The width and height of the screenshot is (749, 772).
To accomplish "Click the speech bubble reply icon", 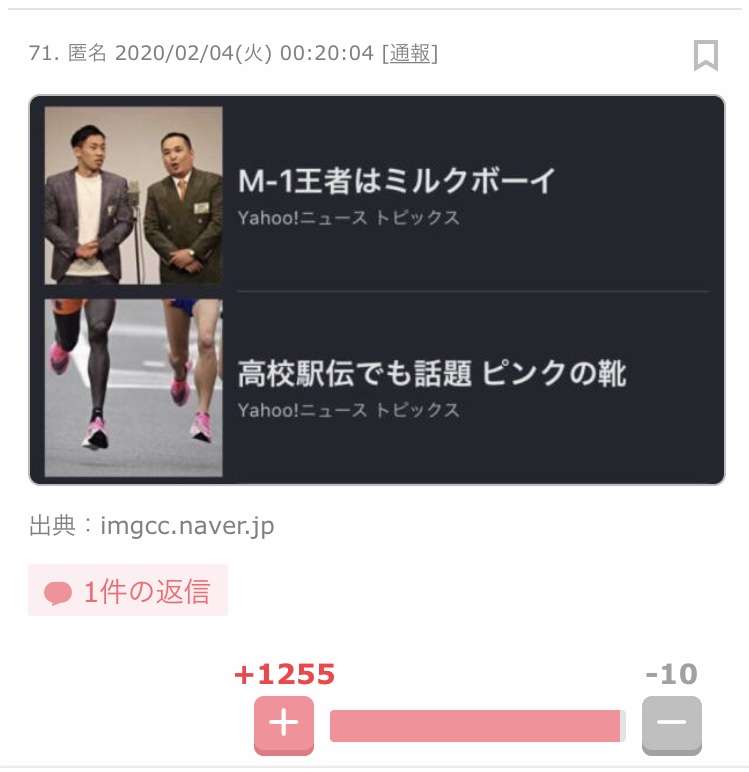I will (x=58, y=593).
